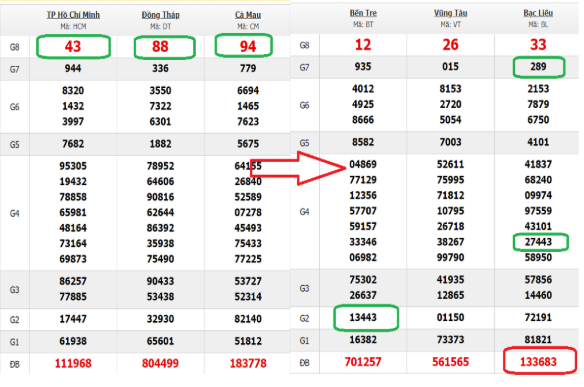Click special prize number 183778
The image size is (584, 387).
[x=248, y=364]
